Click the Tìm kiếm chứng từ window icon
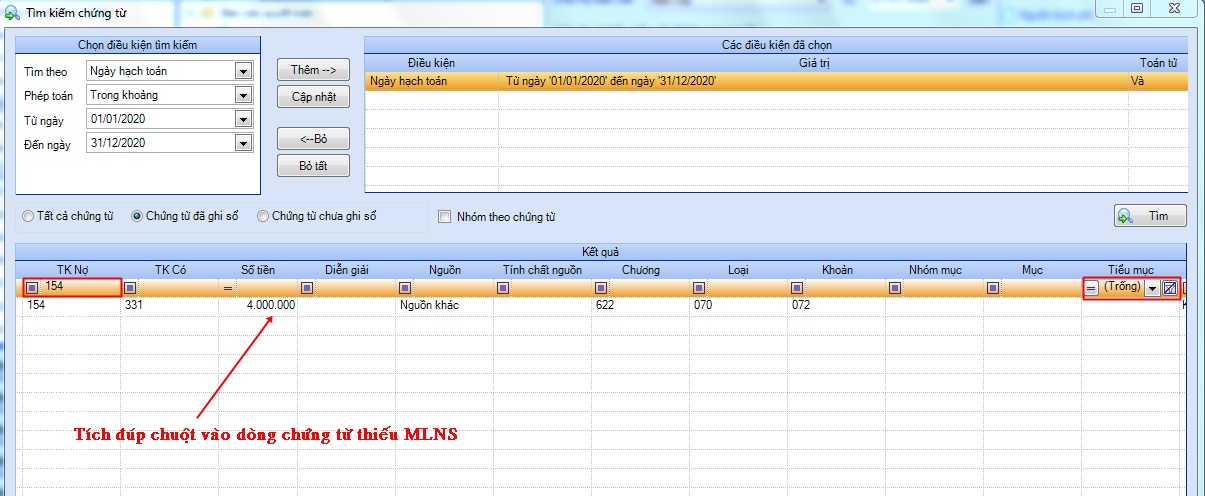This screenshot has height=496, width=1205. click(x=11, y=12)
